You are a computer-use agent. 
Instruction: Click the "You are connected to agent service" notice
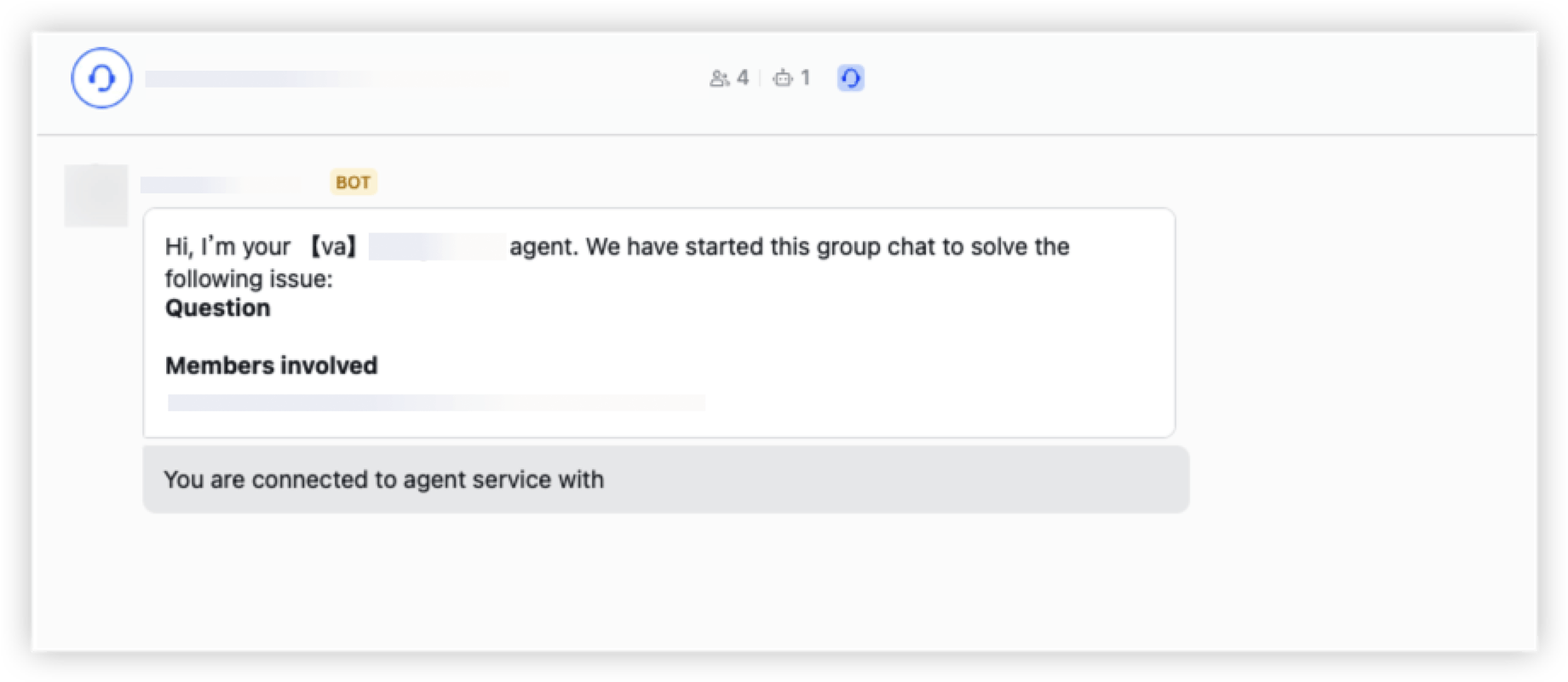[383, 479]
